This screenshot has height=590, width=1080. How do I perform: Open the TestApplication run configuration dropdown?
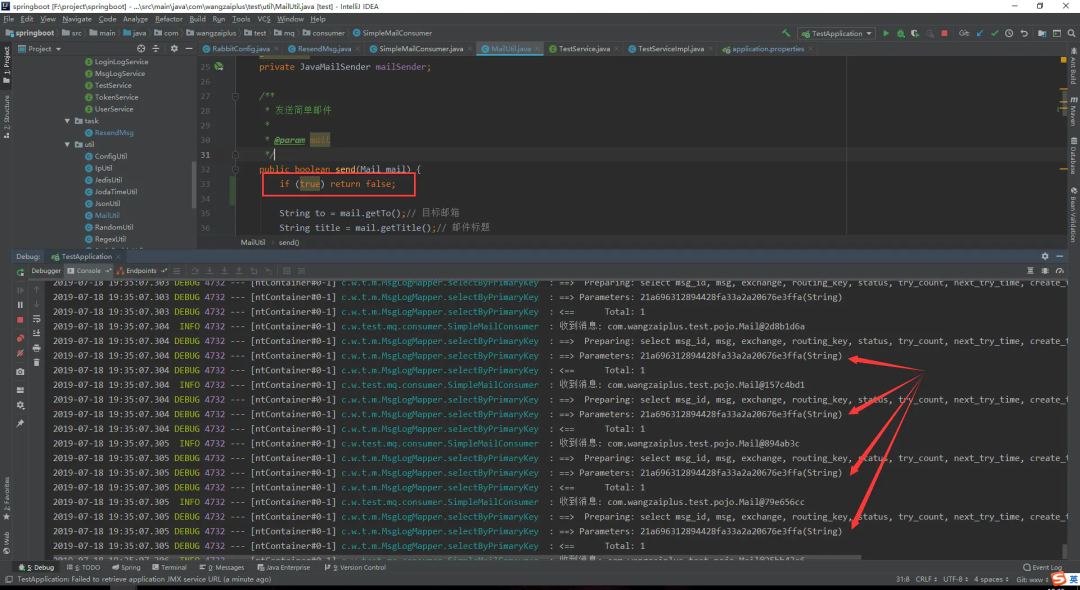click(835, 33)
